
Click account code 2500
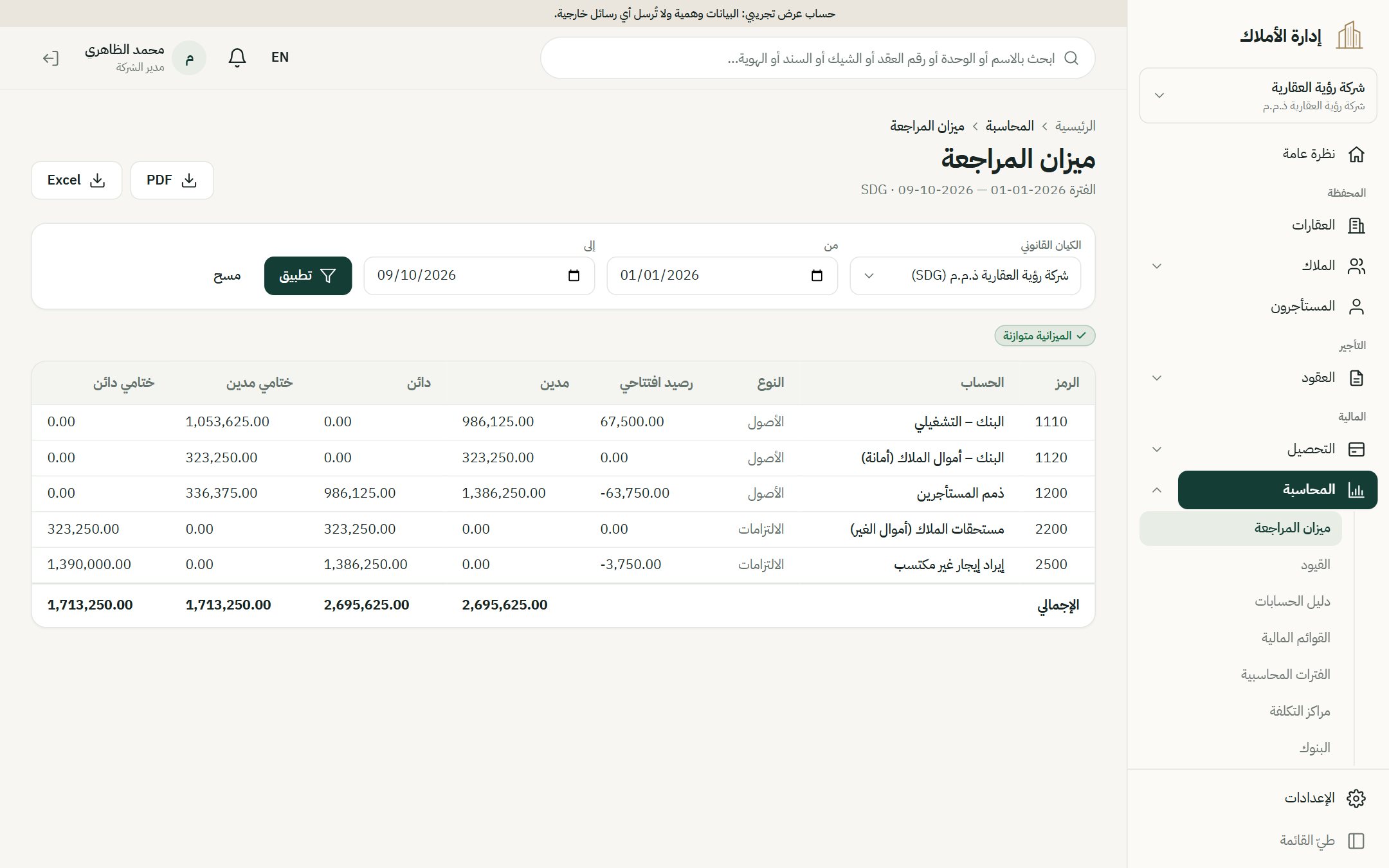[x=1051, y=565]
